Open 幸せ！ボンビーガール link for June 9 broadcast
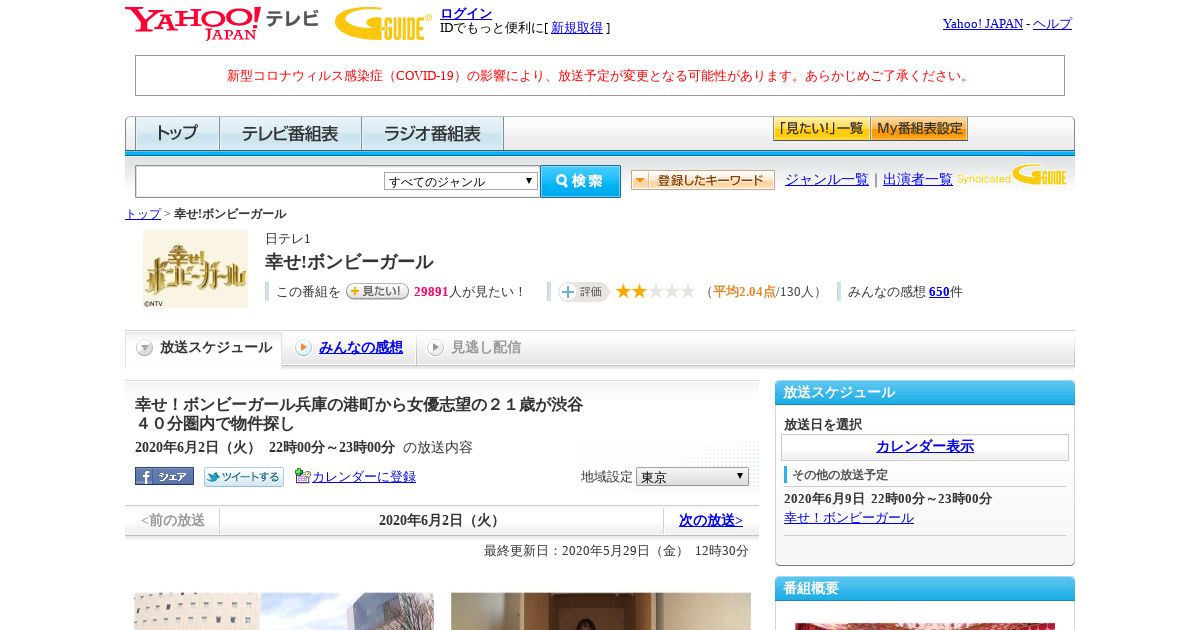Screen dimensions: 1200x630 point(849,518)
